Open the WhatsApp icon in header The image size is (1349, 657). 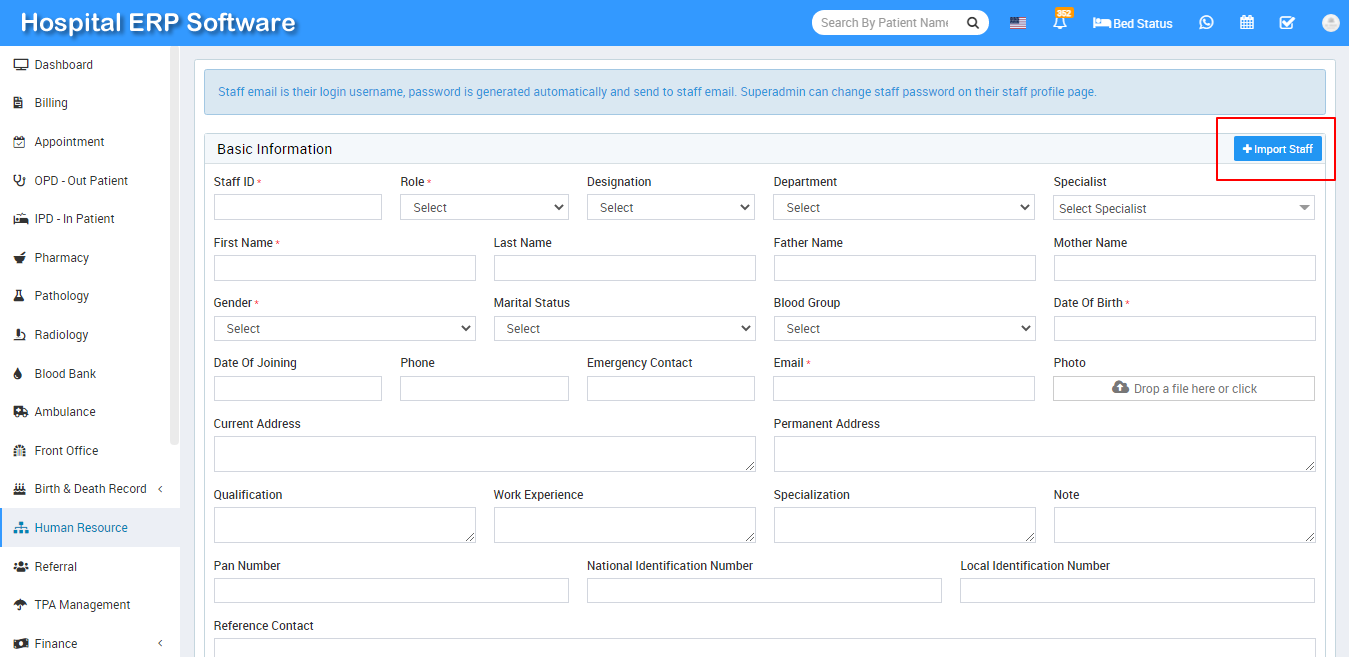1206,22
